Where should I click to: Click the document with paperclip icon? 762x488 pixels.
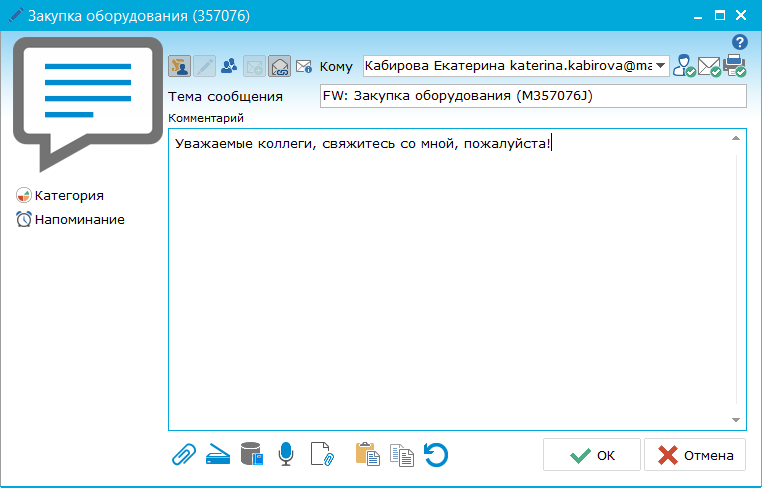point(322,455)
